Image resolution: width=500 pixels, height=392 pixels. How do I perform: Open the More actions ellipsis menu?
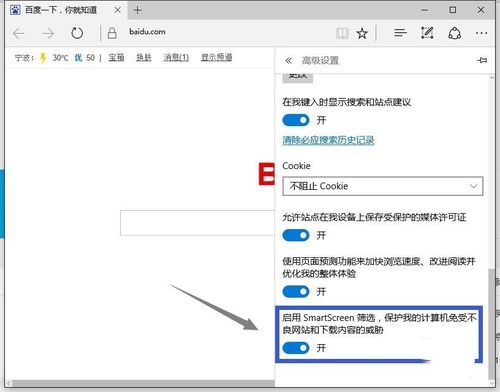click(482, 33)
